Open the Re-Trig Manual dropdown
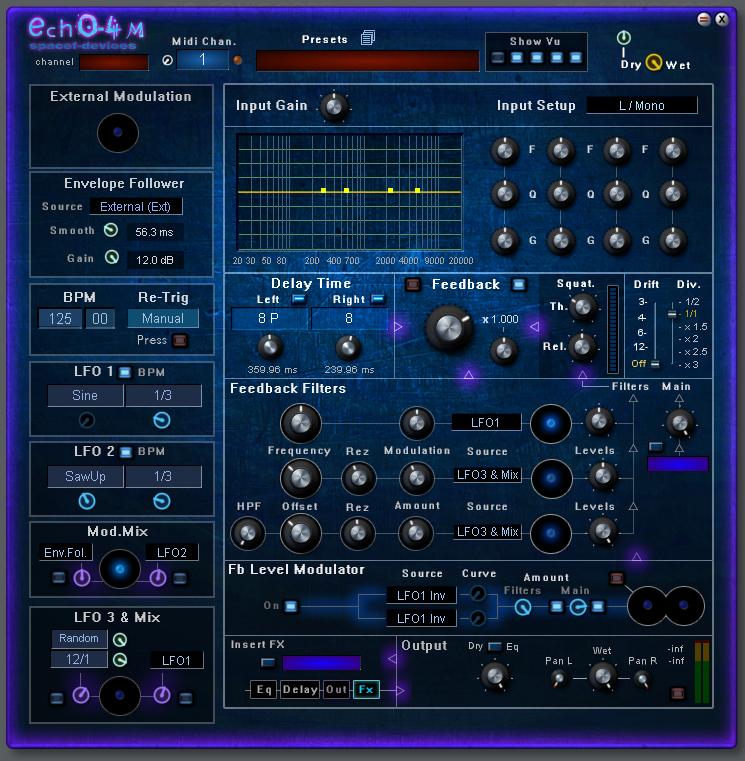Image resolution: width=745 pixels, height=761 pixels. (x=163, y=318)
